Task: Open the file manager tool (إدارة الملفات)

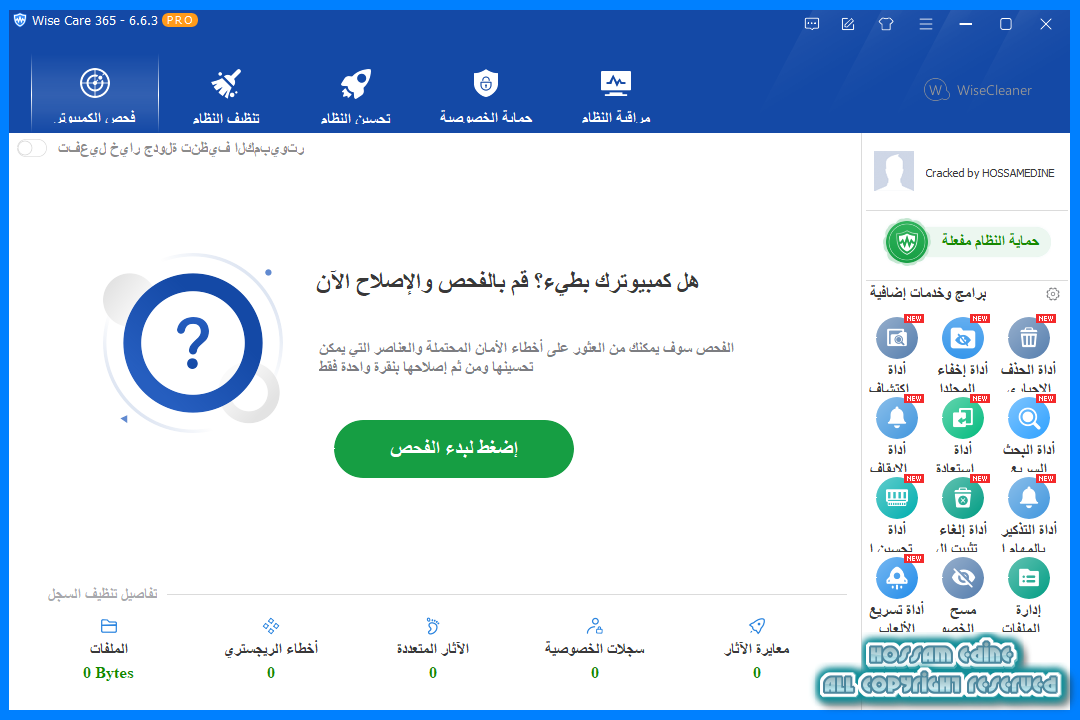Action: (1028, 578)
